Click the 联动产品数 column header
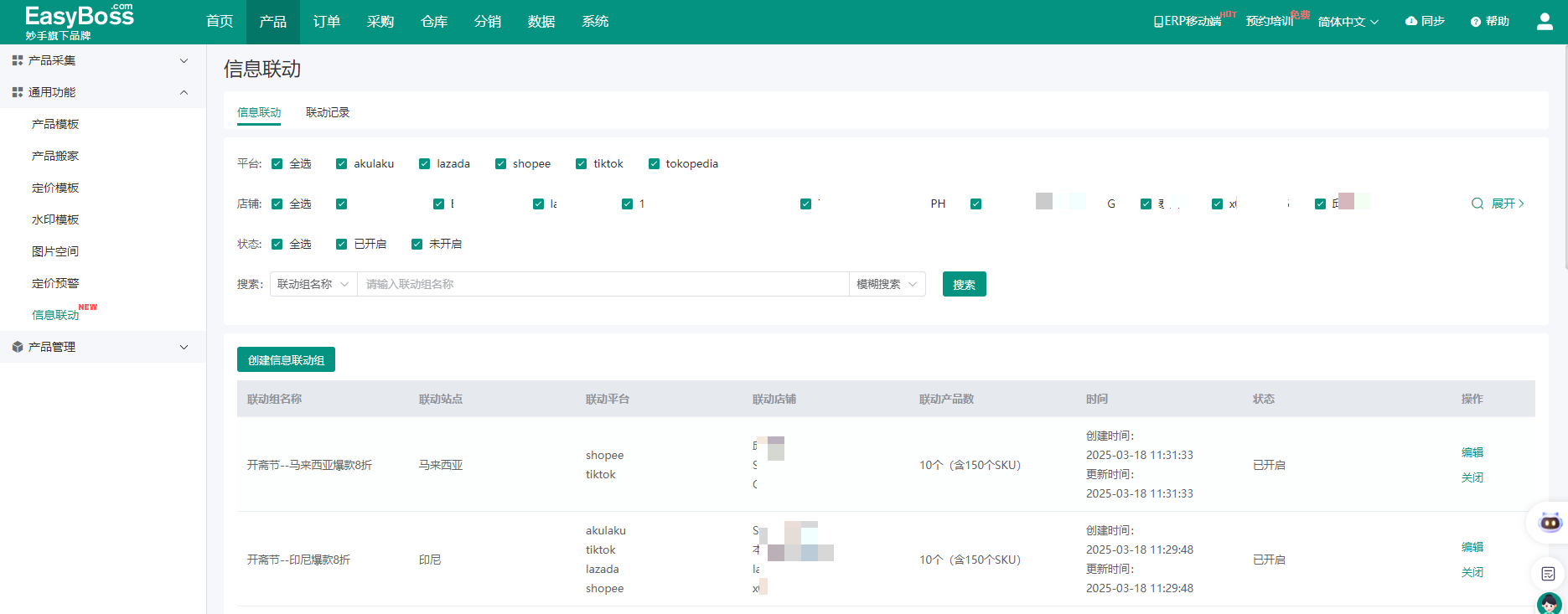This screenshot has height=614, width=1568. coord(946,399)
